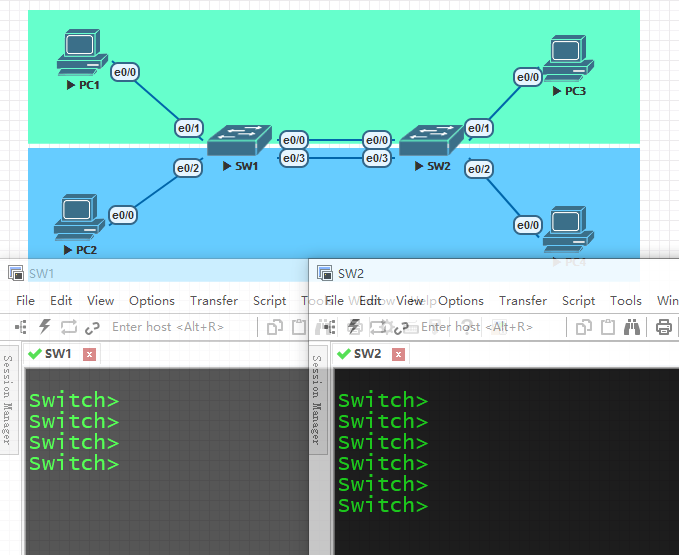Click SW1 window title bar icon
The width and height of the screenshot is (679, 555).
point(16,273)
